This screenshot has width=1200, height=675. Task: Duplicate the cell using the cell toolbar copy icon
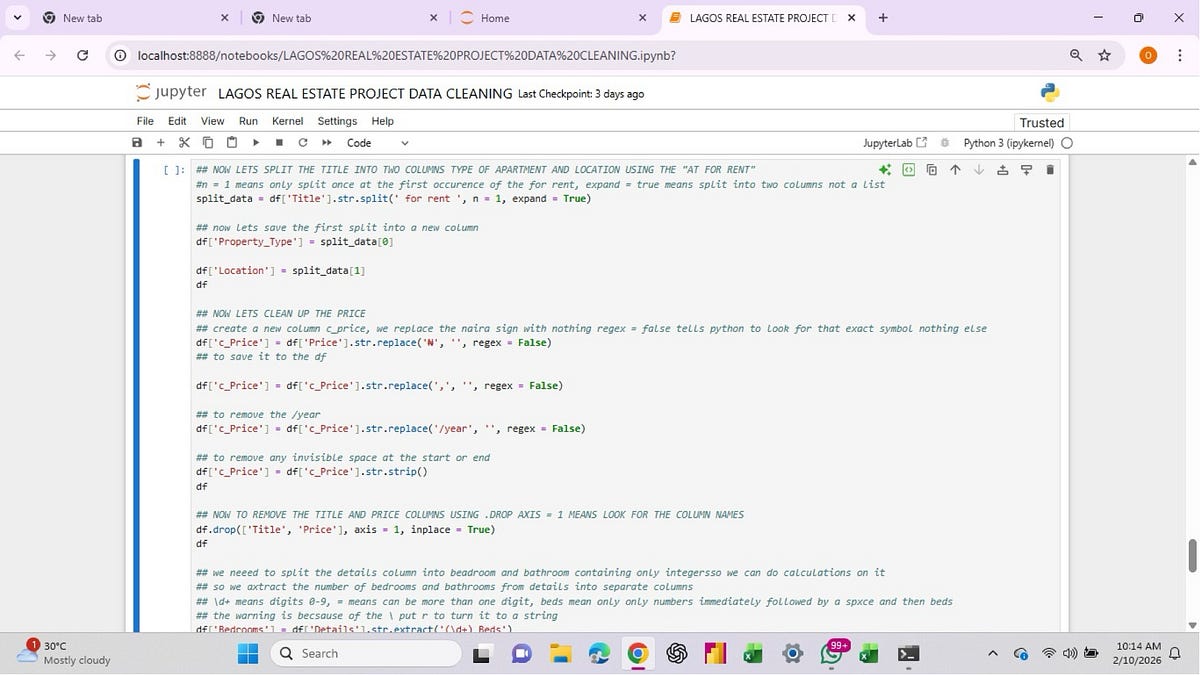tap(931, 170)
